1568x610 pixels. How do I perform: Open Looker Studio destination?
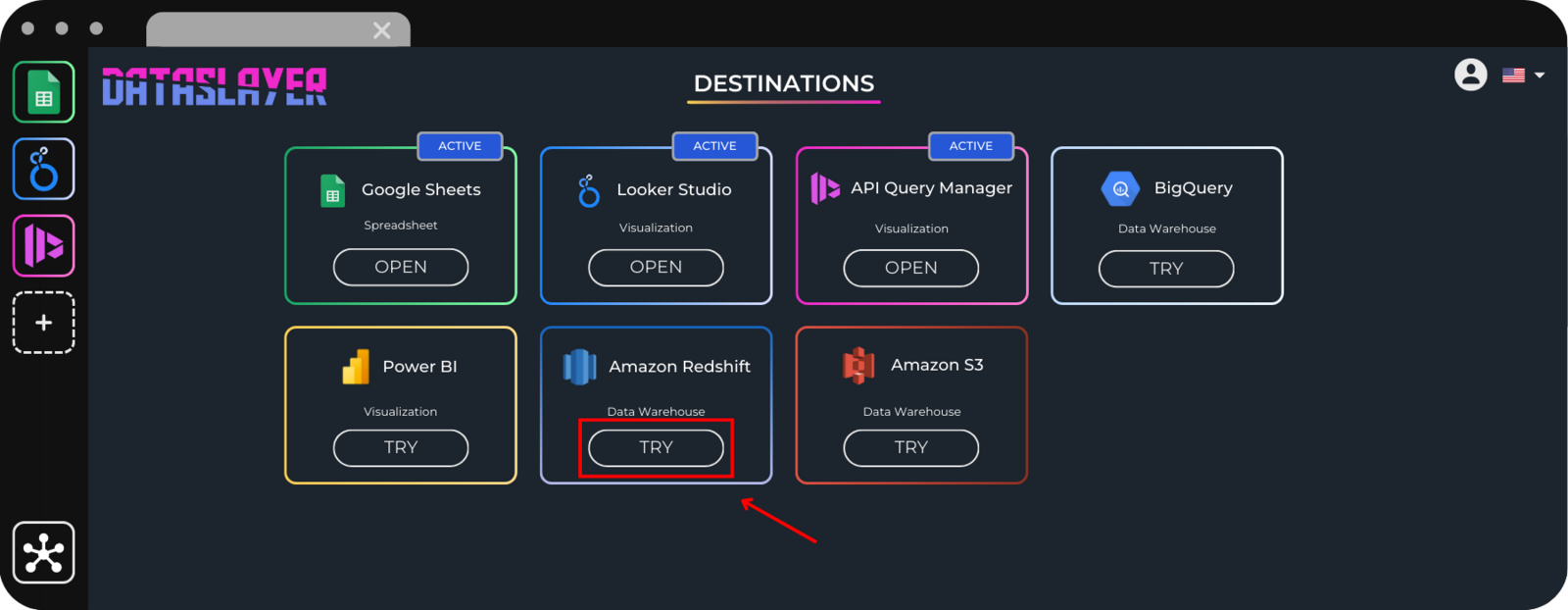pos(656,267)
